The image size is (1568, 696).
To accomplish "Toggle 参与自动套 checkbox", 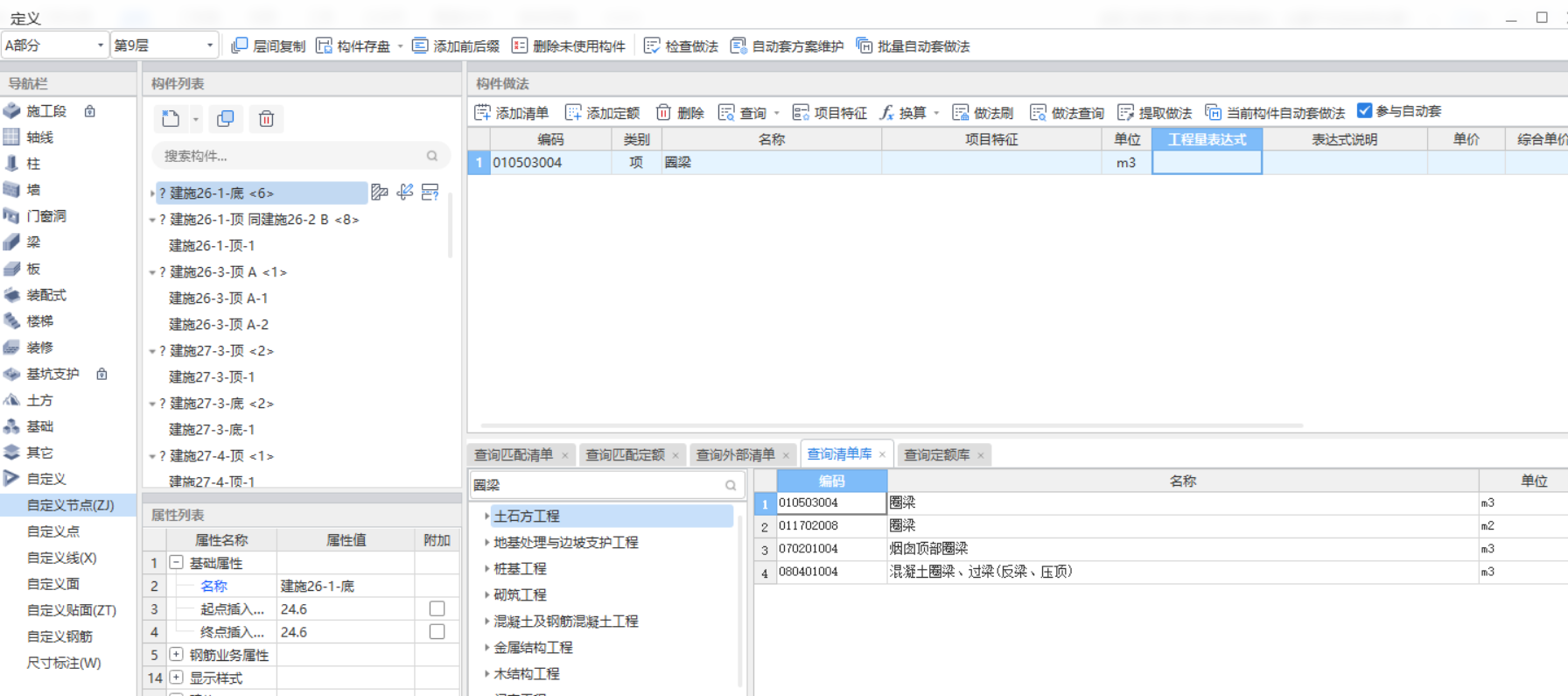I will tap(1364, 110).
